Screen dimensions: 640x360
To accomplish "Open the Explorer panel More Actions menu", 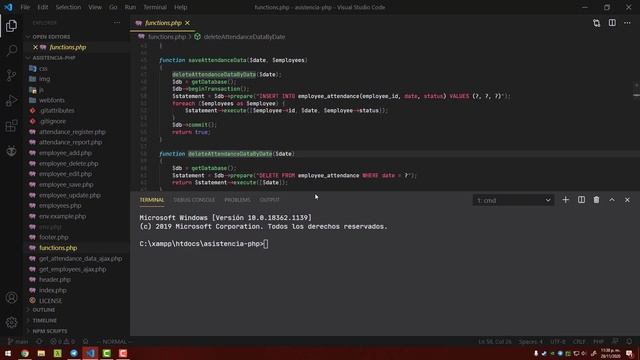I will pyautogui.click(x=117, y=23).
